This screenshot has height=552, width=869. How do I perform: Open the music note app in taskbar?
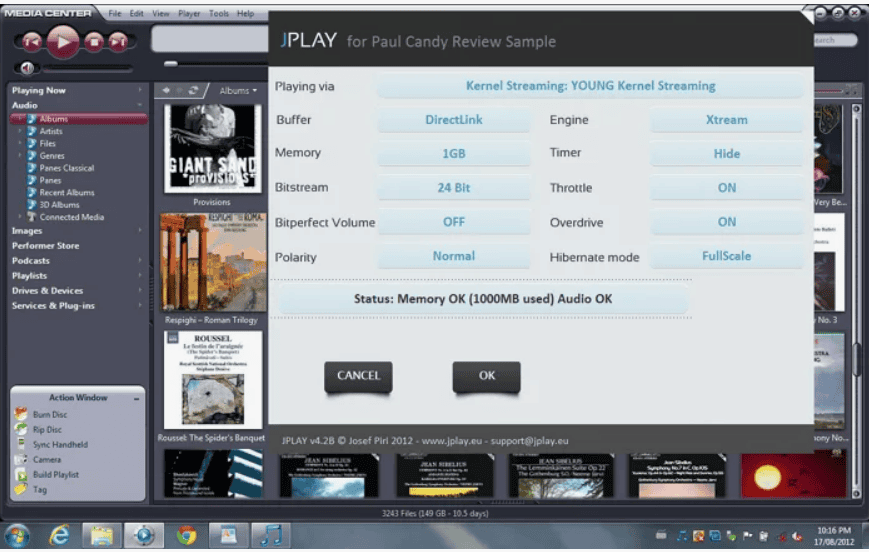point(270,536)
